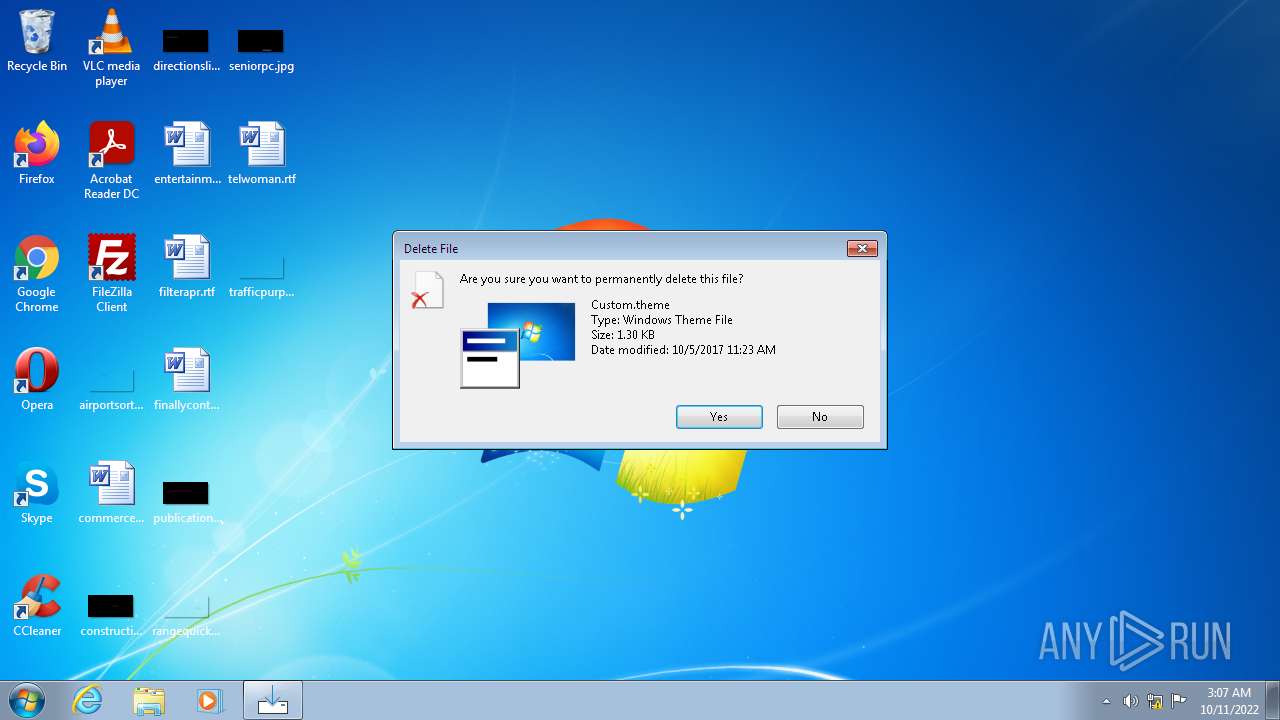Open the taskbar clock and date
The width and height of the screenshot is (1280, 720).
(x=1229, y=701)
